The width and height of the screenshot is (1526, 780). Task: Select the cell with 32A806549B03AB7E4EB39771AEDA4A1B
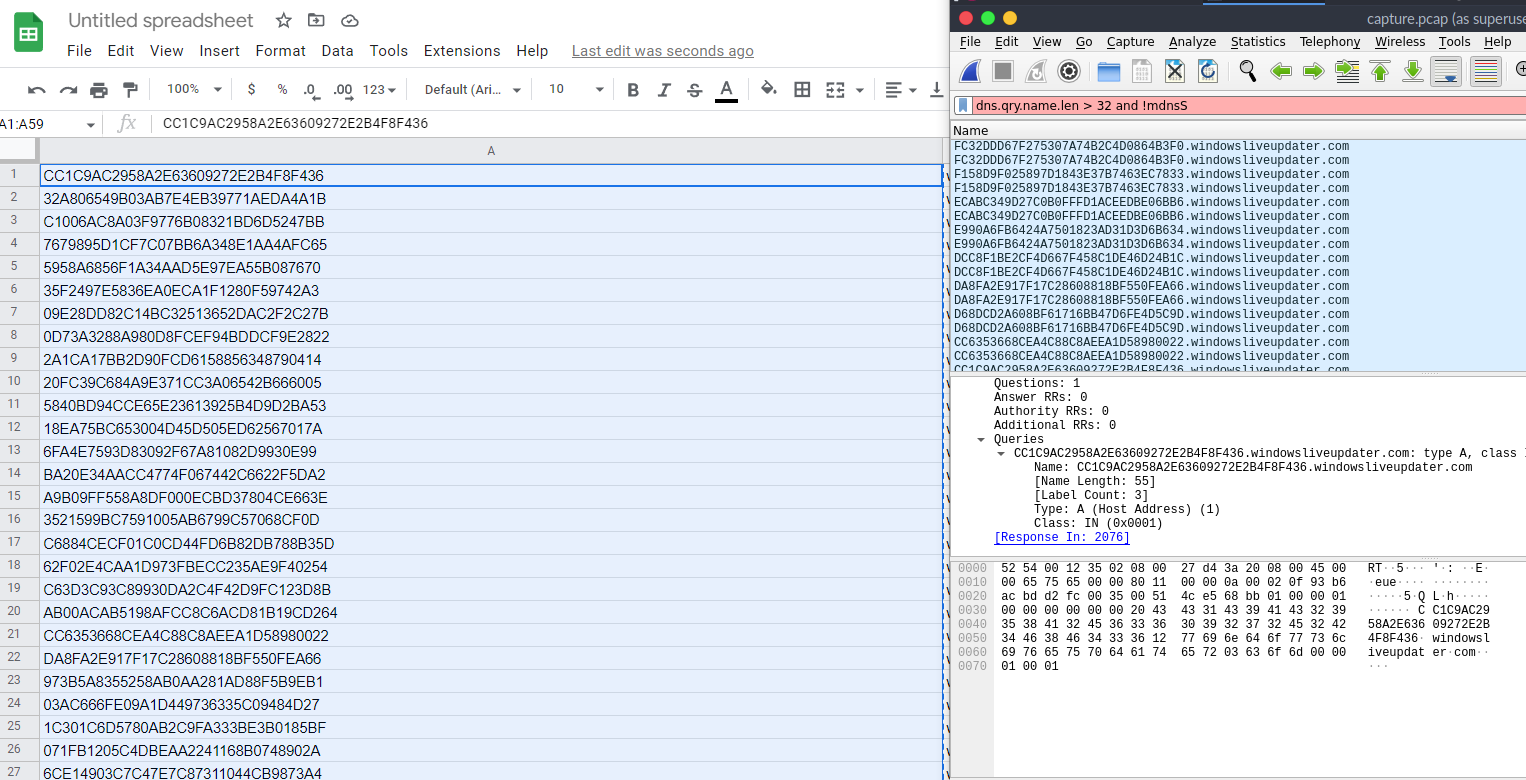click(x=491, y=198)
